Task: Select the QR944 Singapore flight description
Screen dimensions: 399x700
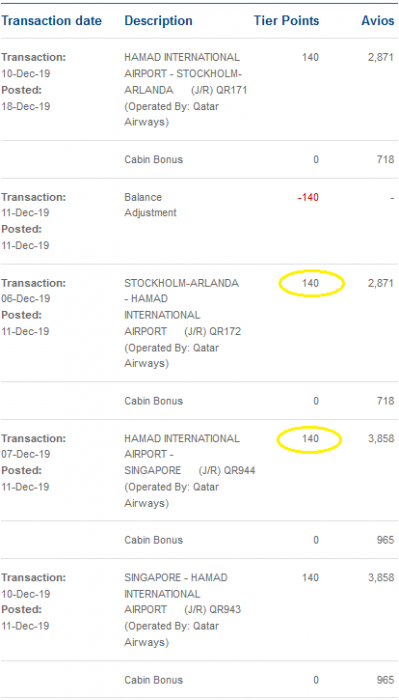Action: point(190,471)
